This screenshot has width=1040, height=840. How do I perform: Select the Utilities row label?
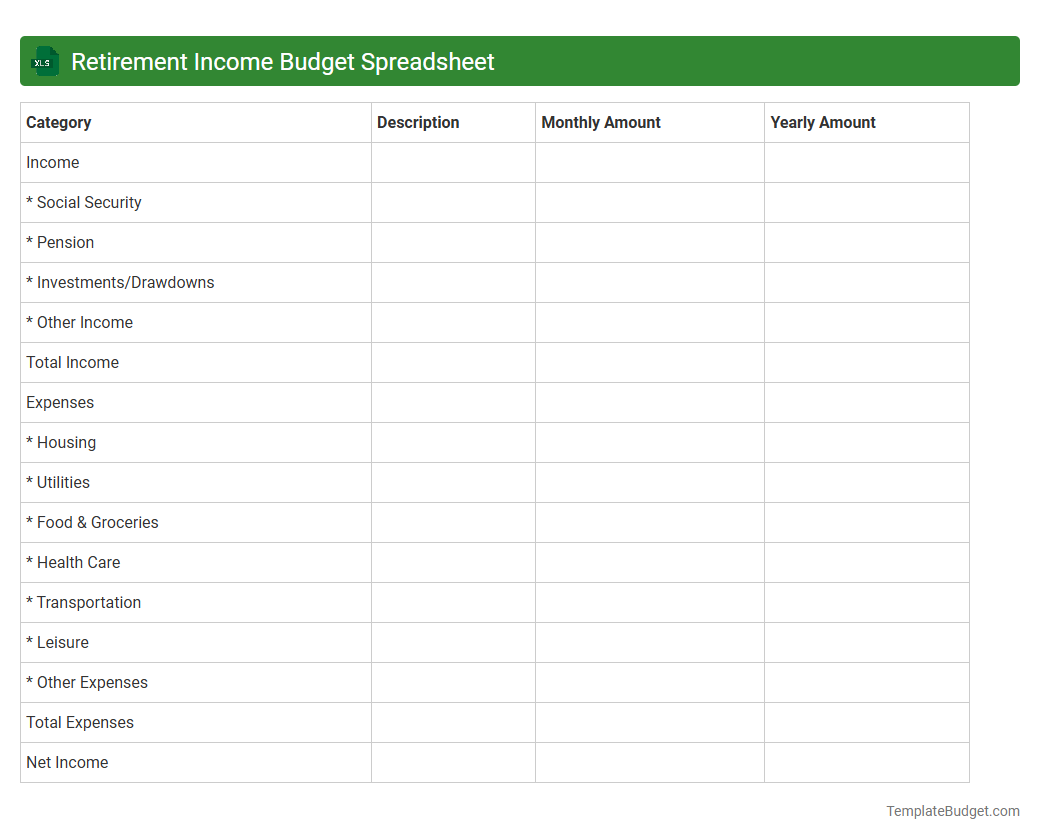(58, 482)
